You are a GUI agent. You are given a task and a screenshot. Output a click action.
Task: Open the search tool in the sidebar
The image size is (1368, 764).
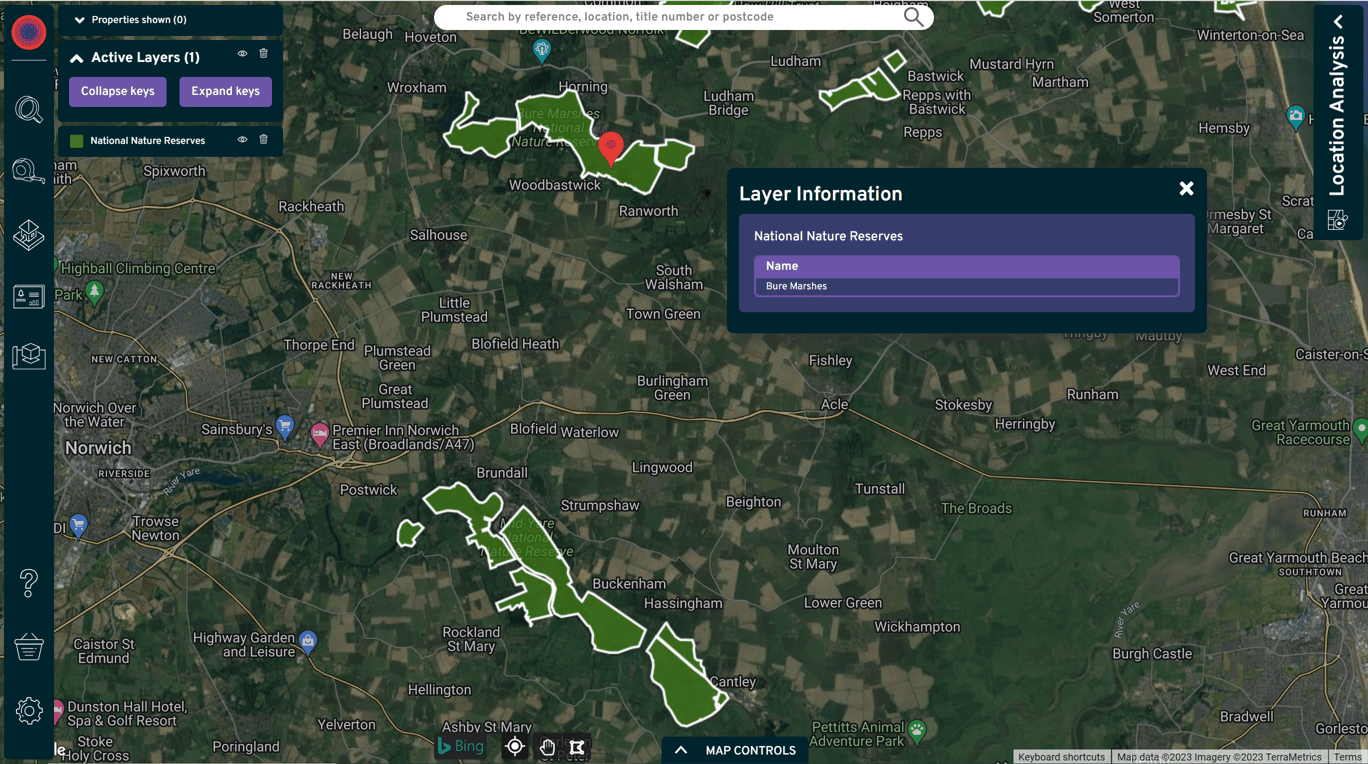point(28,110)
